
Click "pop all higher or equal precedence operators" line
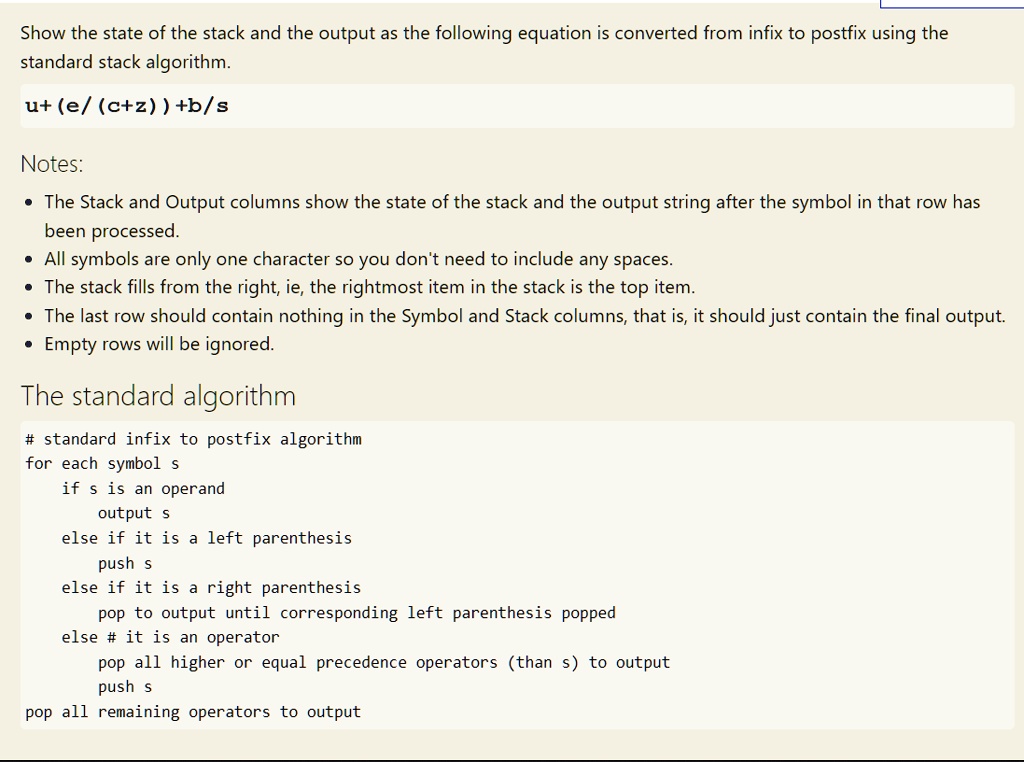(383, 662)
